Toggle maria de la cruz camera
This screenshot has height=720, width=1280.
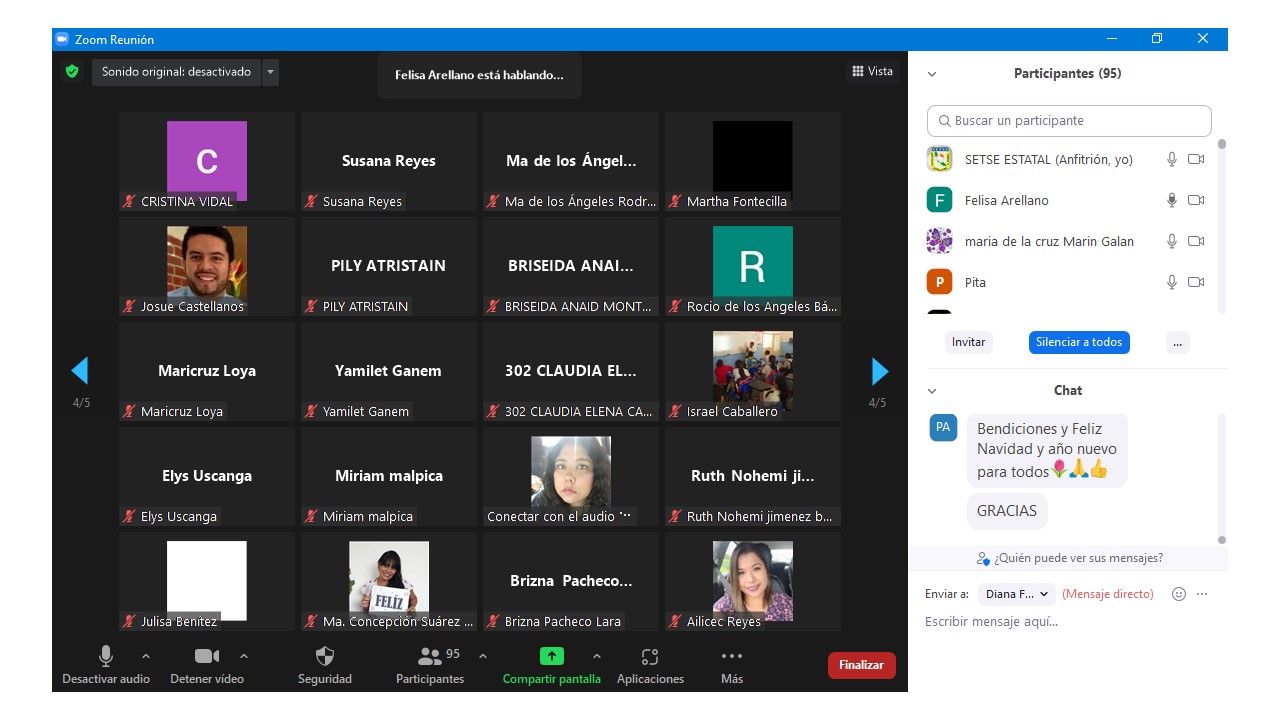tap(1196, 241)
